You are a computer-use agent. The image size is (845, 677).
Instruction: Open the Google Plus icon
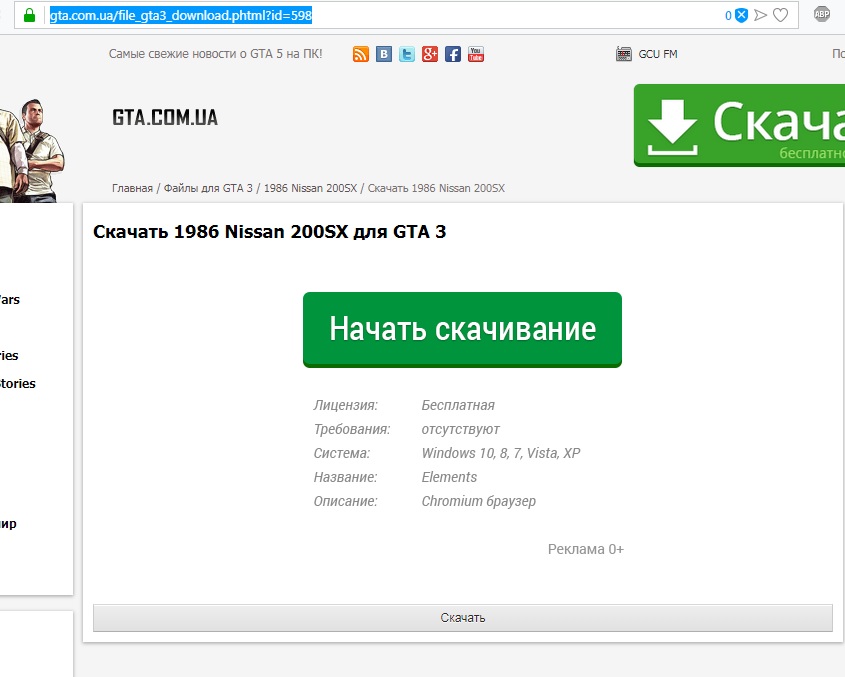(x=430, y=54)
